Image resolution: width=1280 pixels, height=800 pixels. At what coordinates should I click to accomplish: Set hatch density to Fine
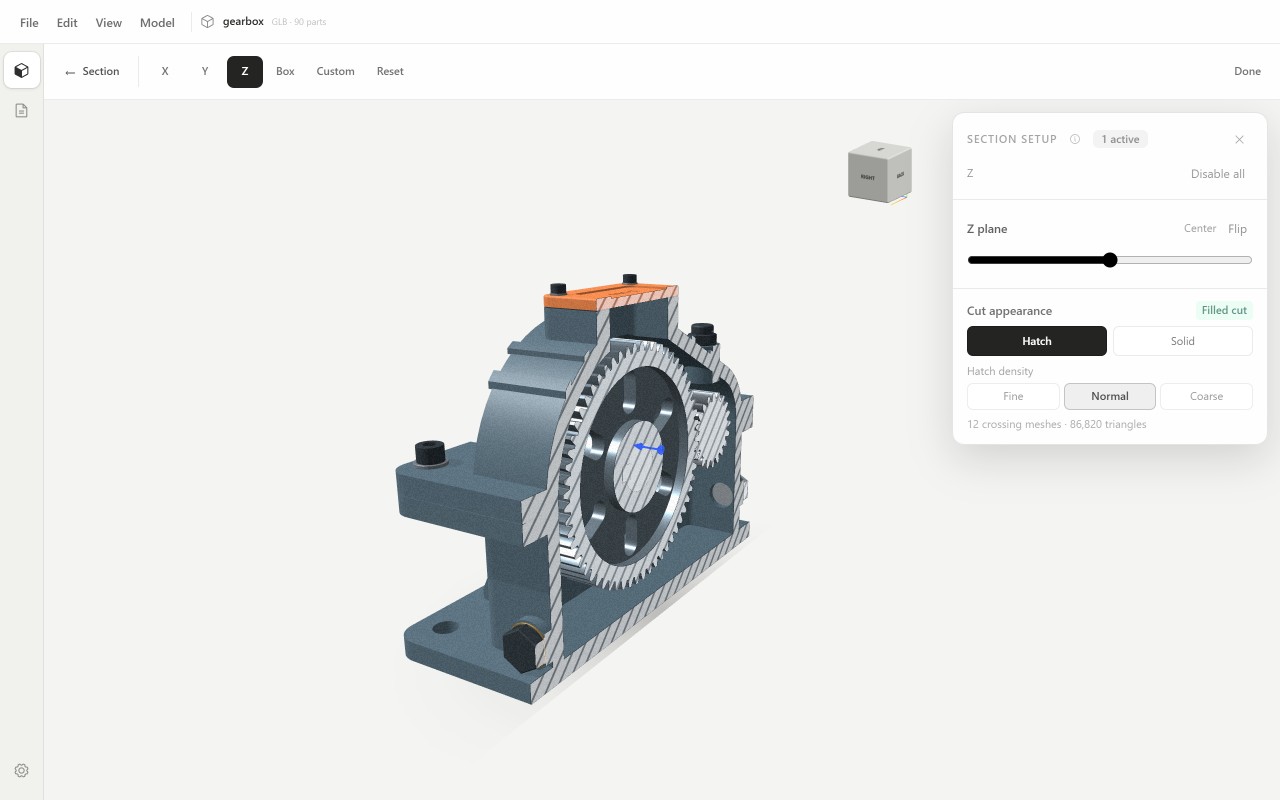(x=1013, y=396)
